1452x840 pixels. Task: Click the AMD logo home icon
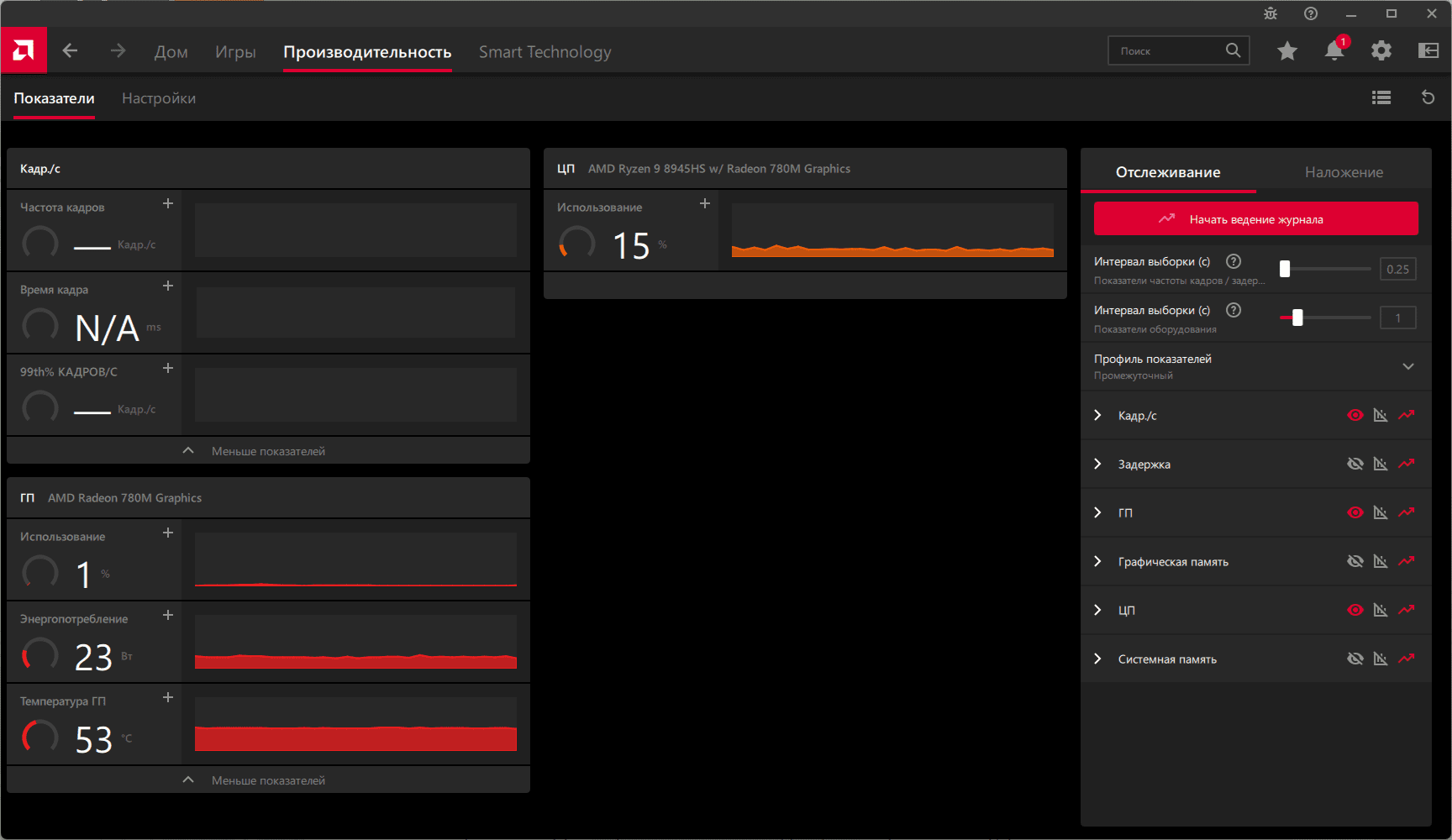click(24, 50)
